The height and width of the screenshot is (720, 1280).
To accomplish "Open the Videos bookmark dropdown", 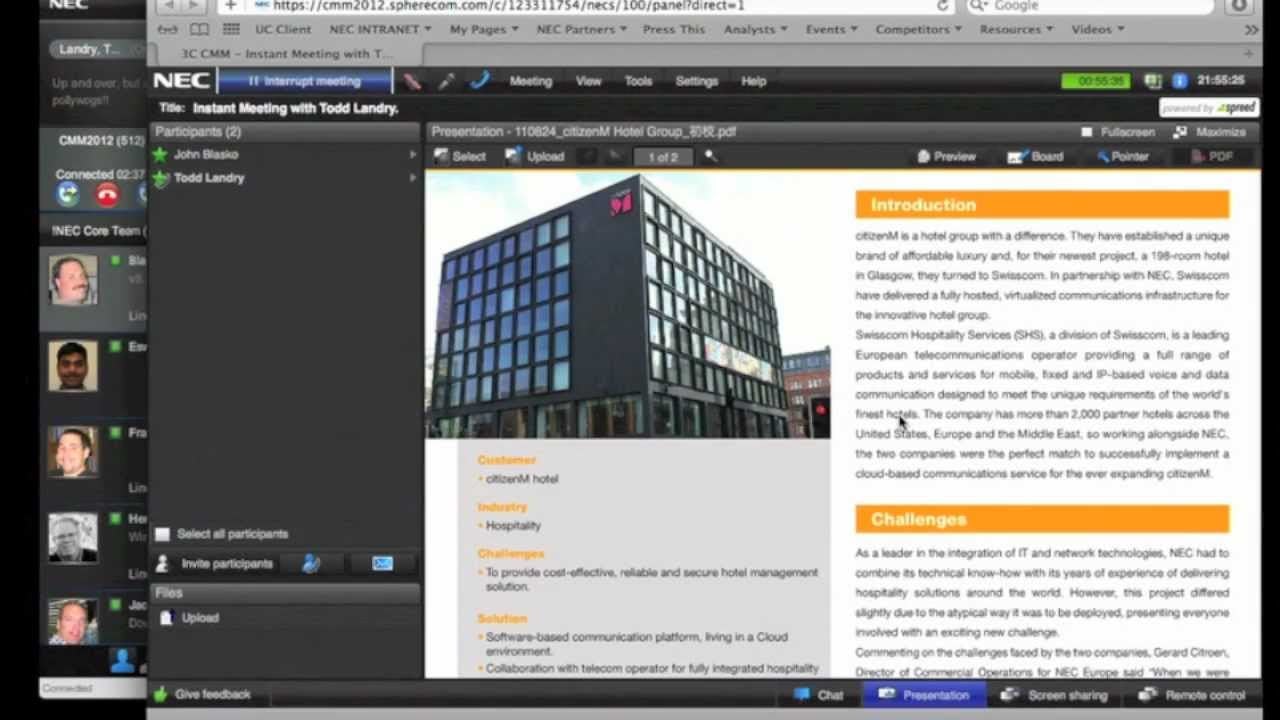I will point(1098,30).
